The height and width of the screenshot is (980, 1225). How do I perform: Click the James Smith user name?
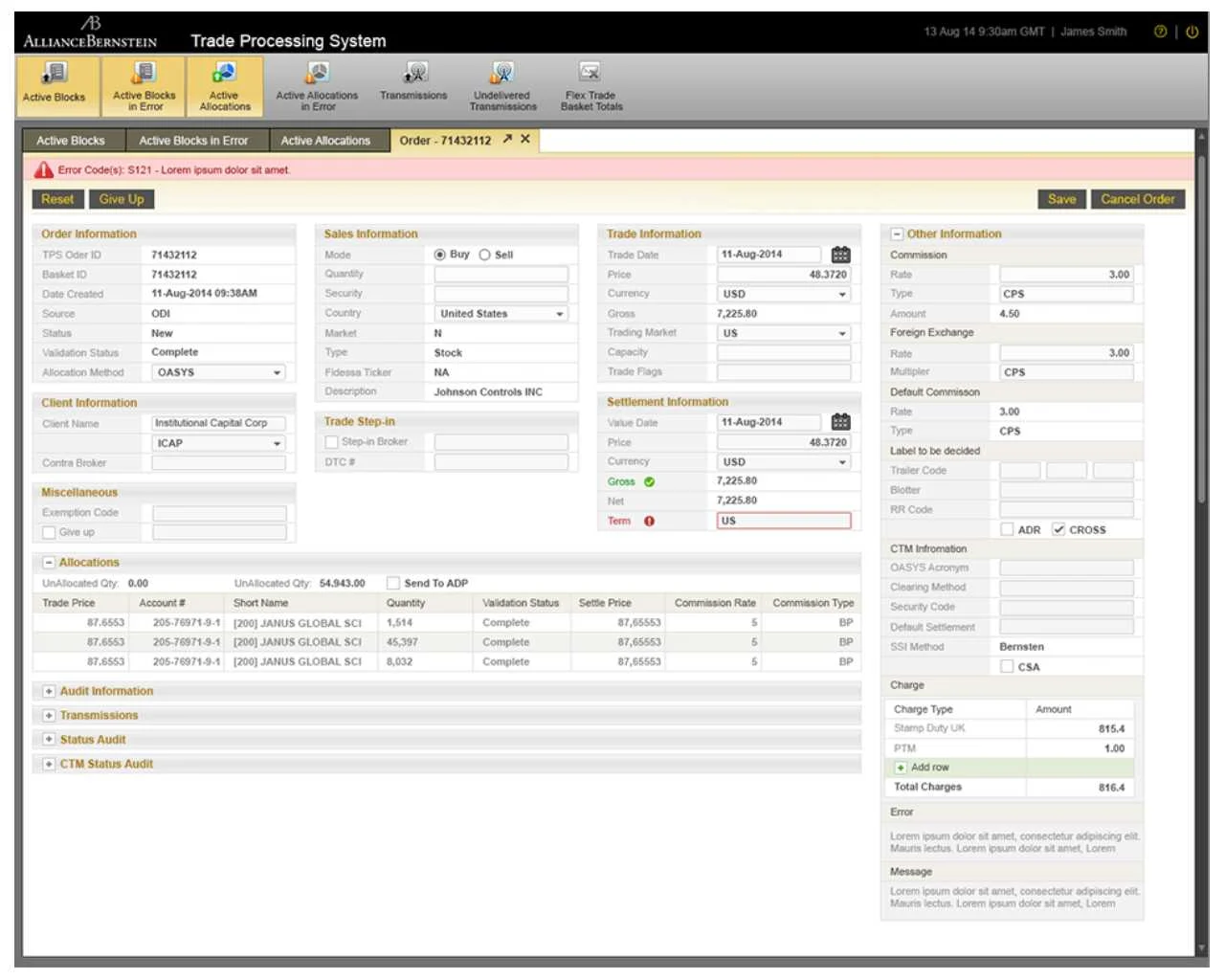pos(1093,32)
